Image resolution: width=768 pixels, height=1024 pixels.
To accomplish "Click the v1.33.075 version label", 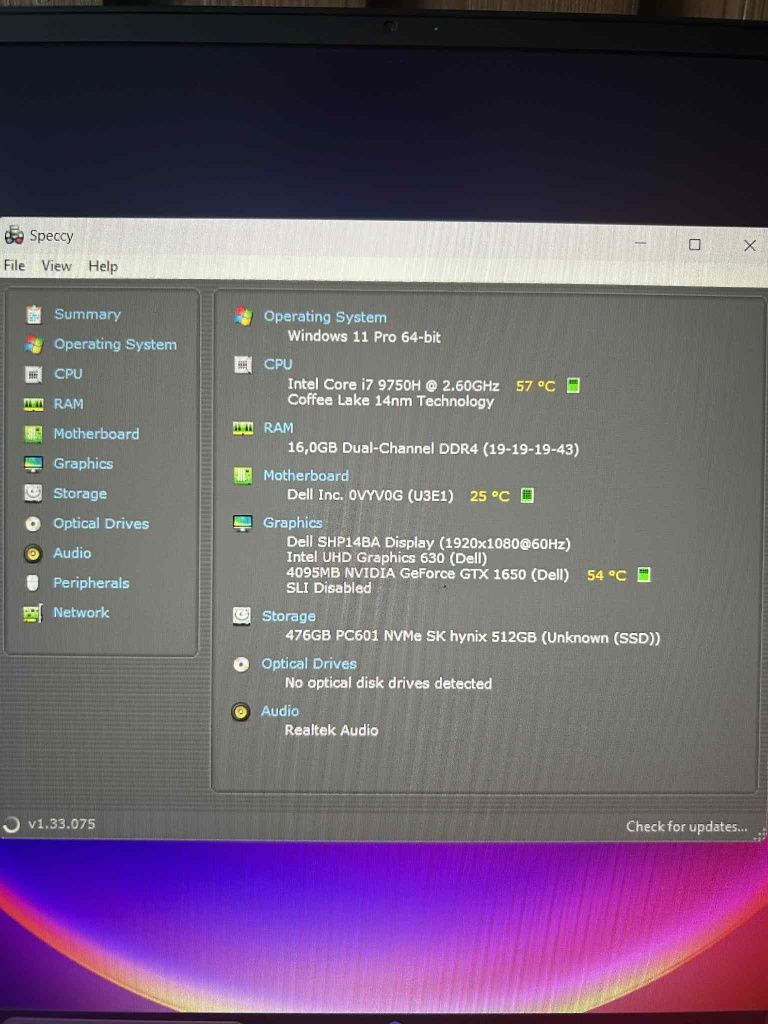I will coord(61,824).
